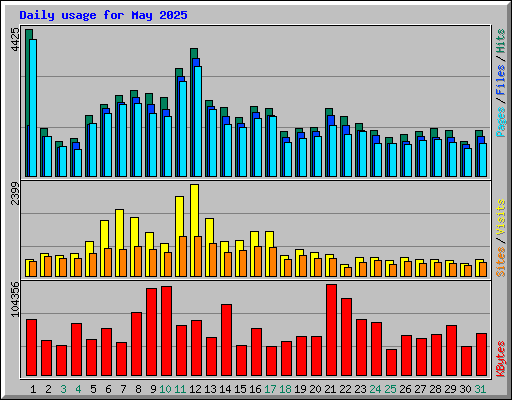Click the blue Files legend label
This screenshot has width=512, height=400.
(501, 79)
